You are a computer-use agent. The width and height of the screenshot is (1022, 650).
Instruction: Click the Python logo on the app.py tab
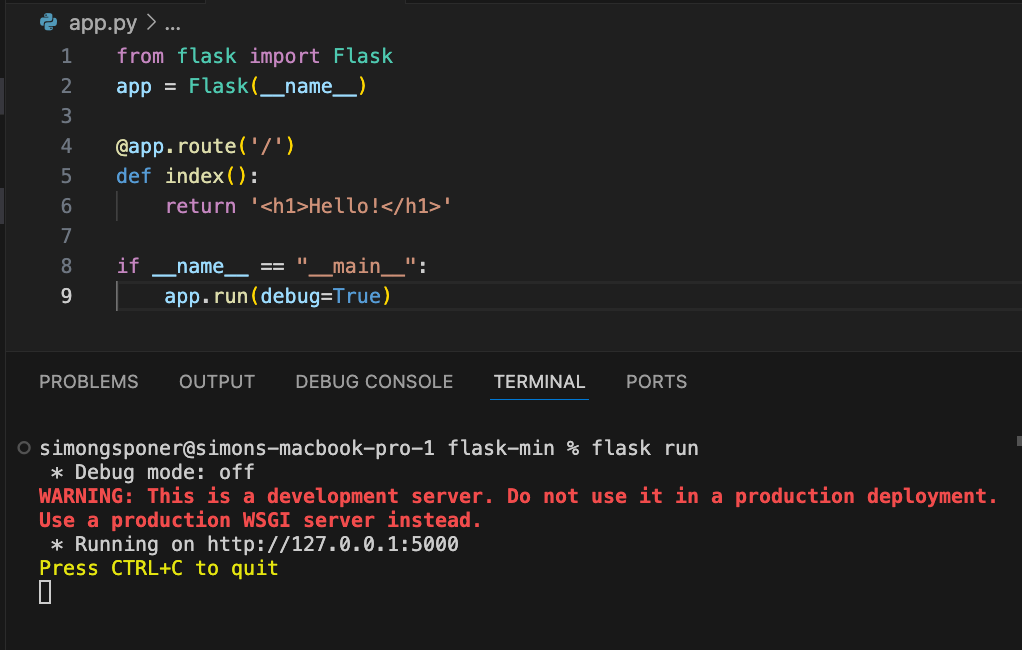coord(48,21)
